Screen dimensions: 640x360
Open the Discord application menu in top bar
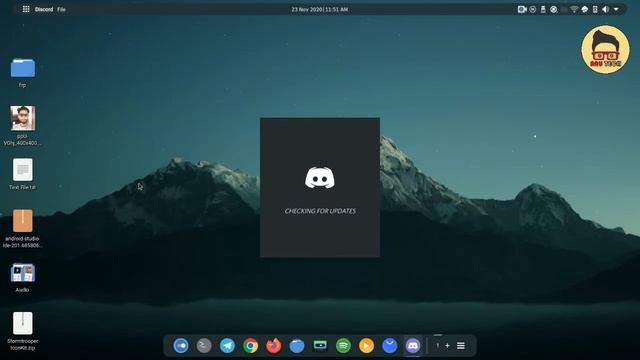(x=44, y=9)
